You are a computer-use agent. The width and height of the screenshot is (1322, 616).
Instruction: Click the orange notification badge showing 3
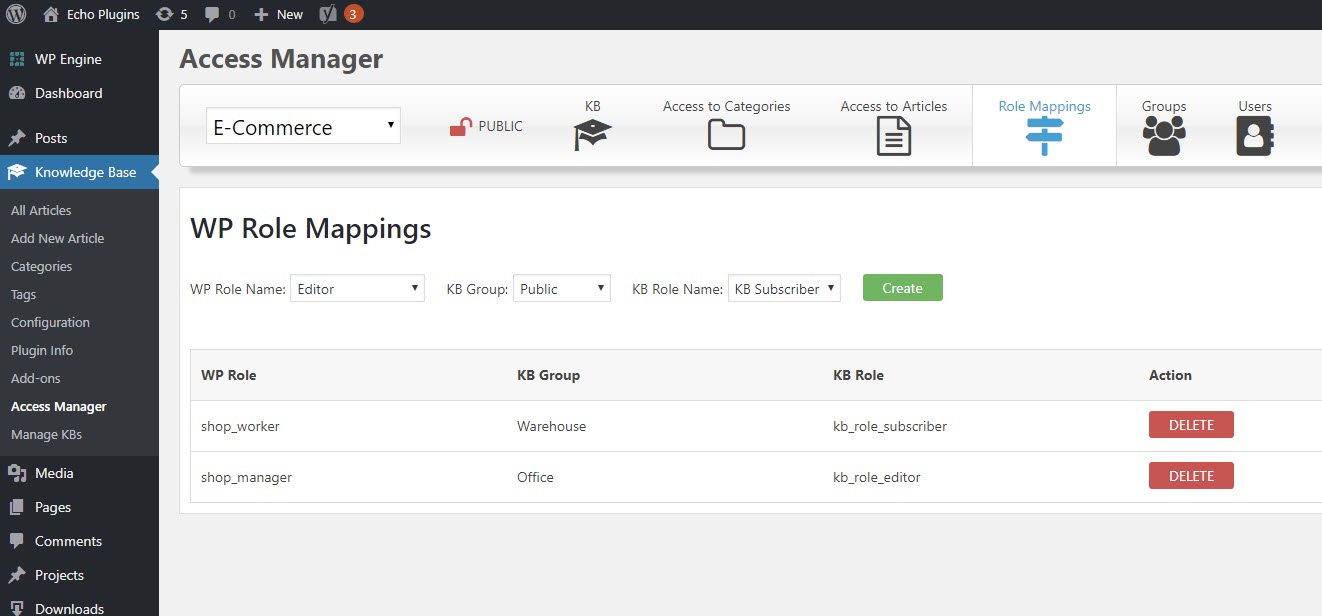(x=353, y=14)
